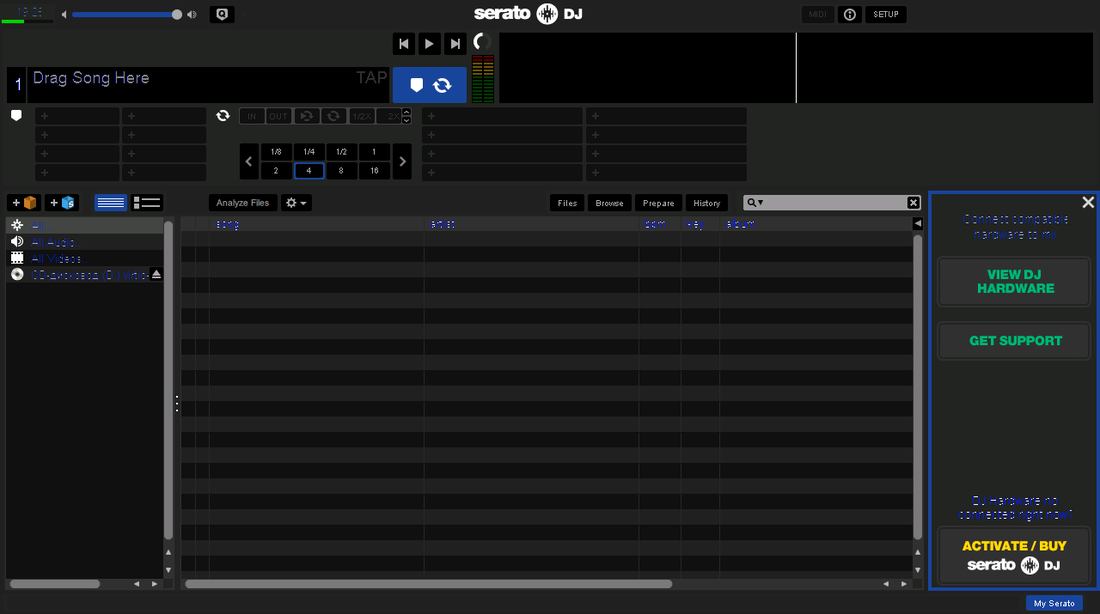
Task: Click the Serato DJ logo in the header
Action: coord(529,14)
